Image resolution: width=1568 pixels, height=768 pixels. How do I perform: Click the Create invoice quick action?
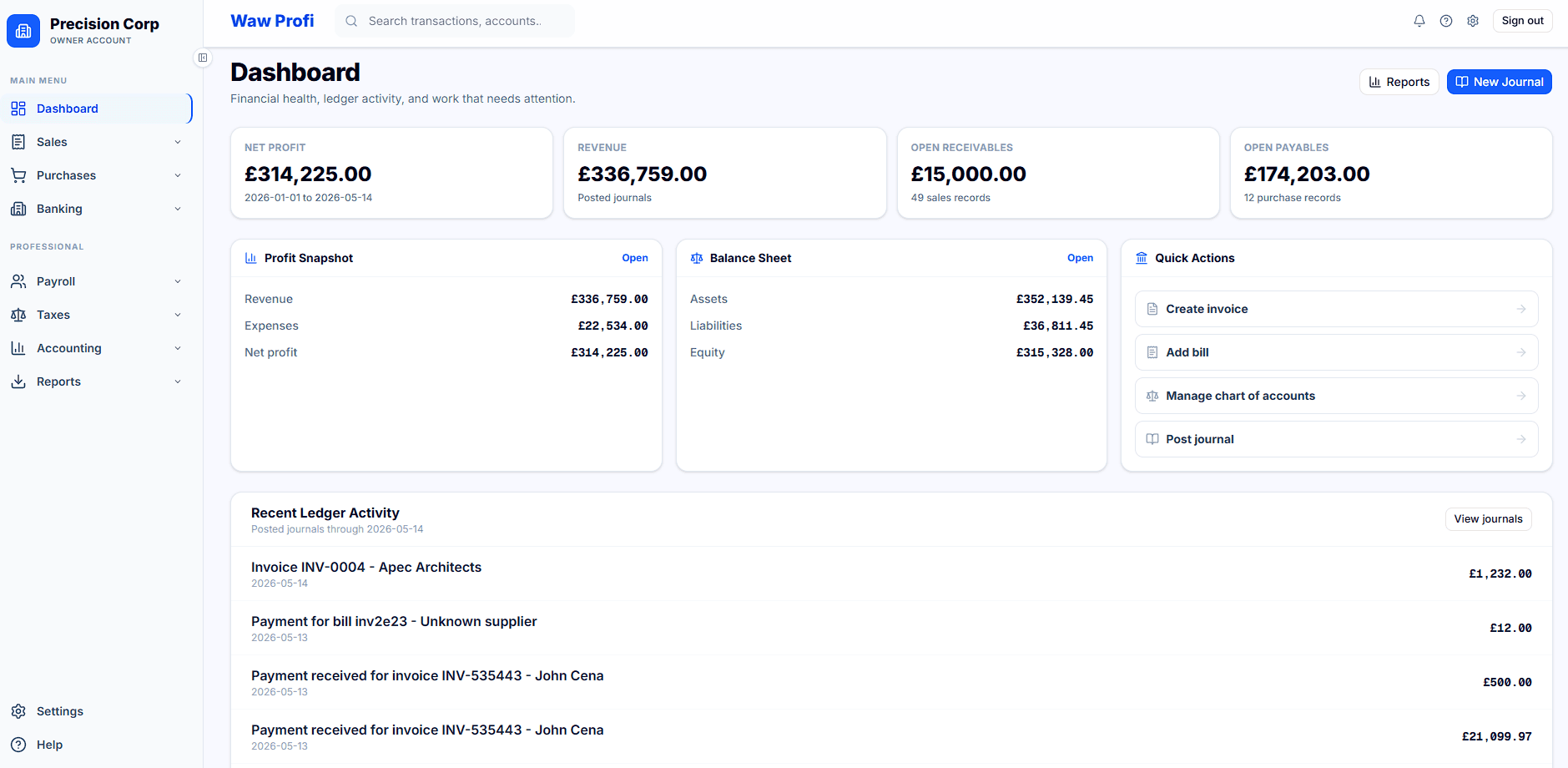pyautogui.click(x=1336, y=309)
